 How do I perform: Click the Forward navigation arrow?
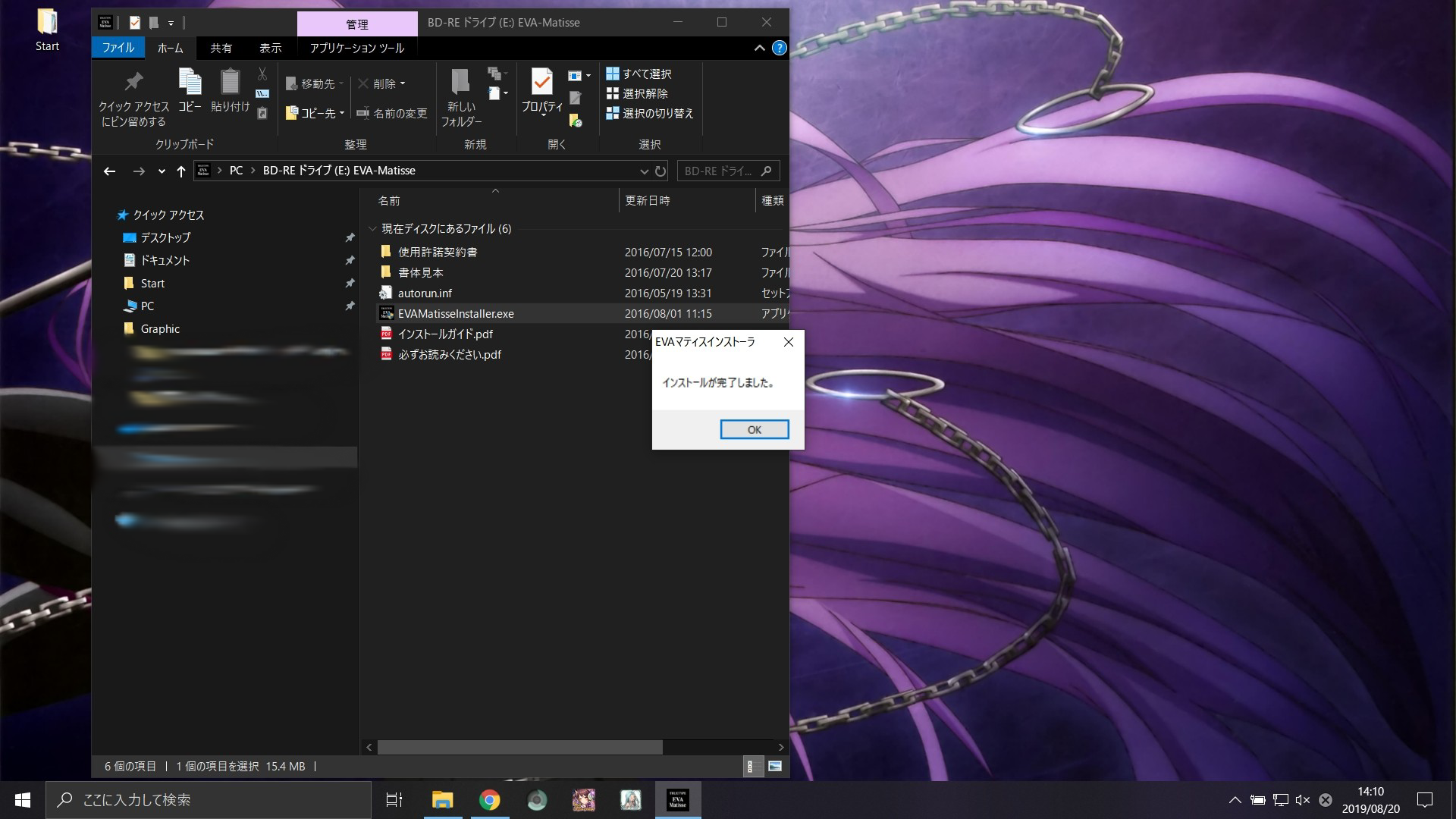pyautogui.click(x=139, y=171)
